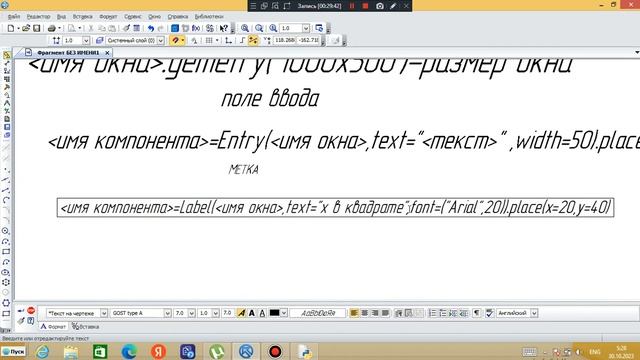This screenshot has height=360, width=640.
Task: Click the layers manager icon
Action: (99, 40)
